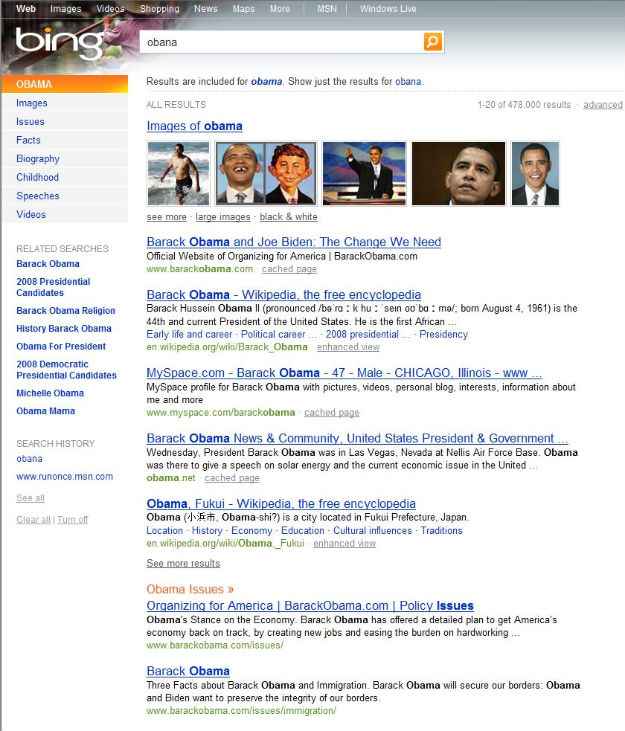This screenshot has width=625, height=731.
Task: Search related '2008 Presidential Candidates'
Action: 53,287
